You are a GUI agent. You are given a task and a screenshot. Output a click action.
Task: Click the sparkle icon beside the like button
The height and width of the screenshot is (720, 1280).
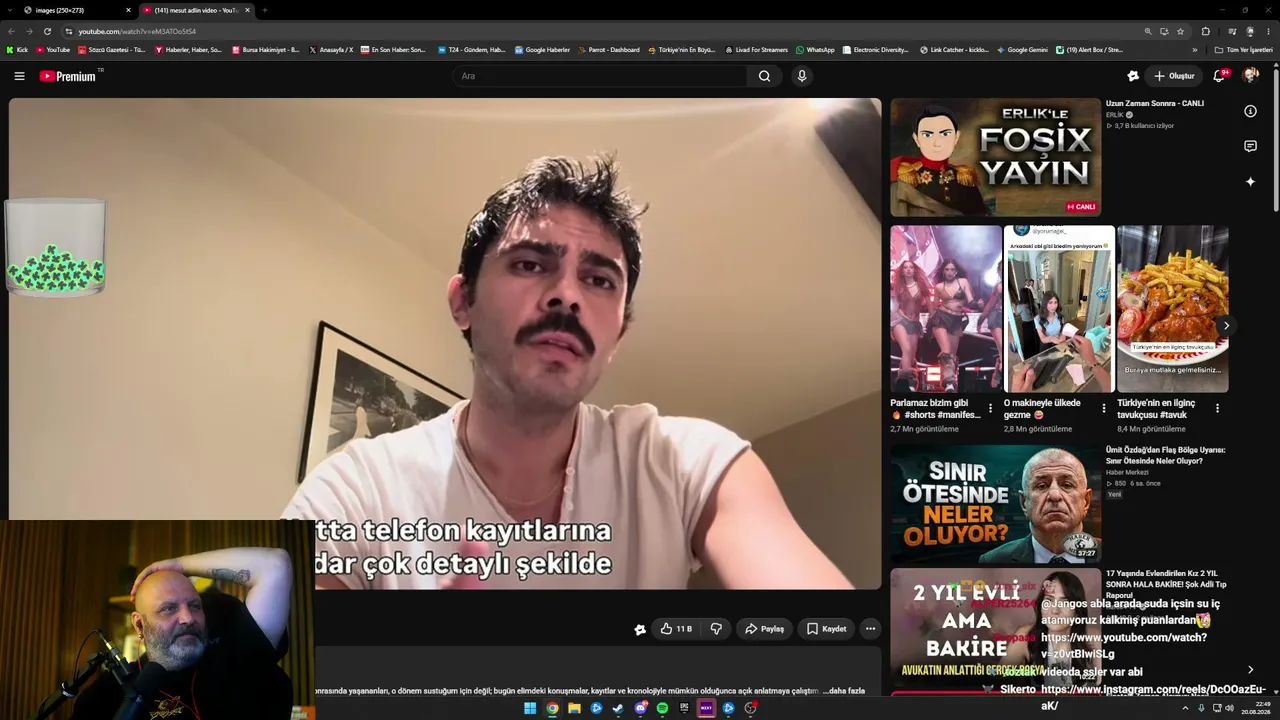[x=640, y=629]
